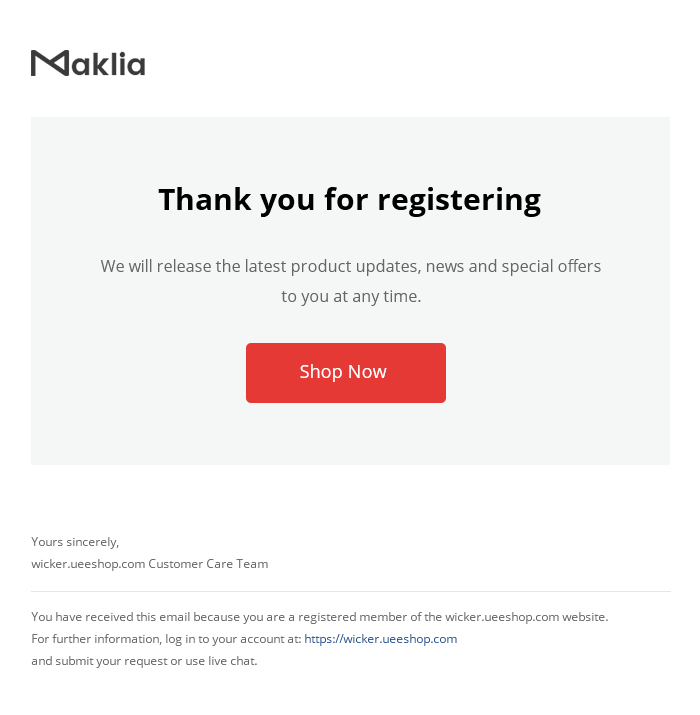Click "wicker.ueeshop.com" in the signature line

click(x=88, y=564)
